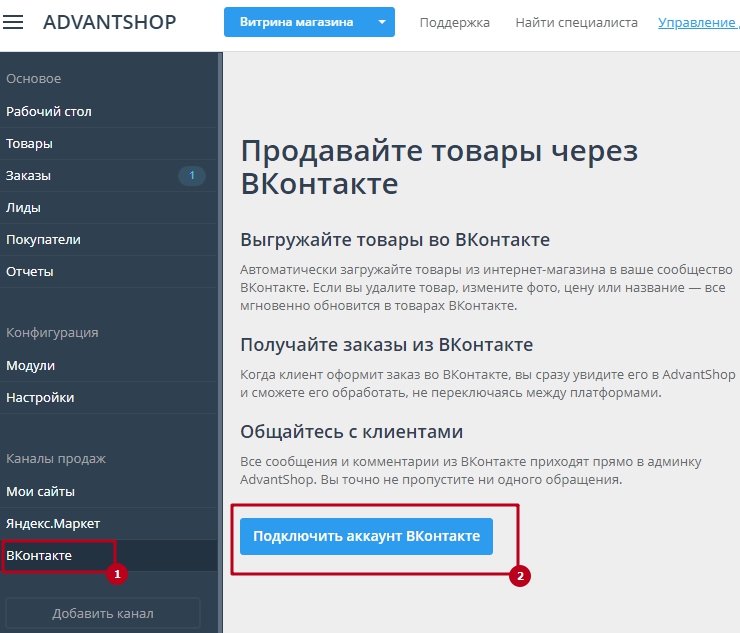Select the Мои сайты sales channel
Image resolution: width=740 pixels, height=633 pixels.
coord(109,492)
